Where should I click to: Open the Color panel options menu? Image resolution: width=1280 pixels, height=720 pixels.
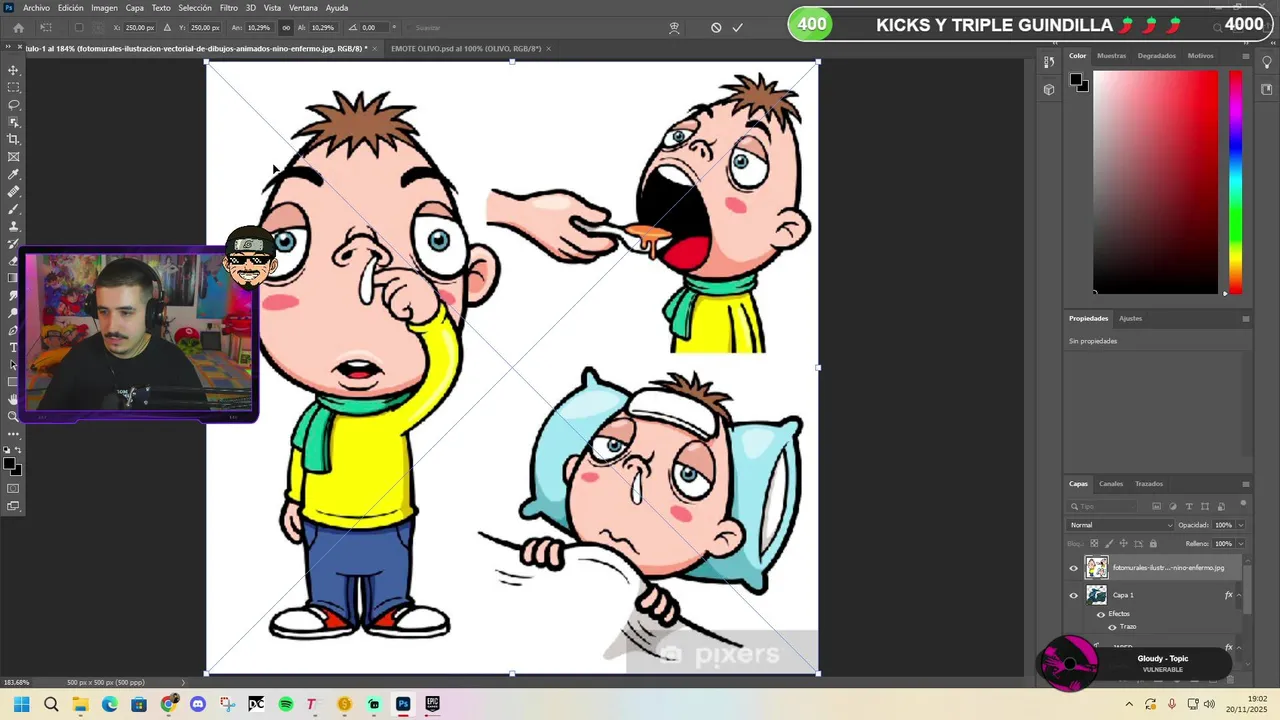tap(1246, 56)
